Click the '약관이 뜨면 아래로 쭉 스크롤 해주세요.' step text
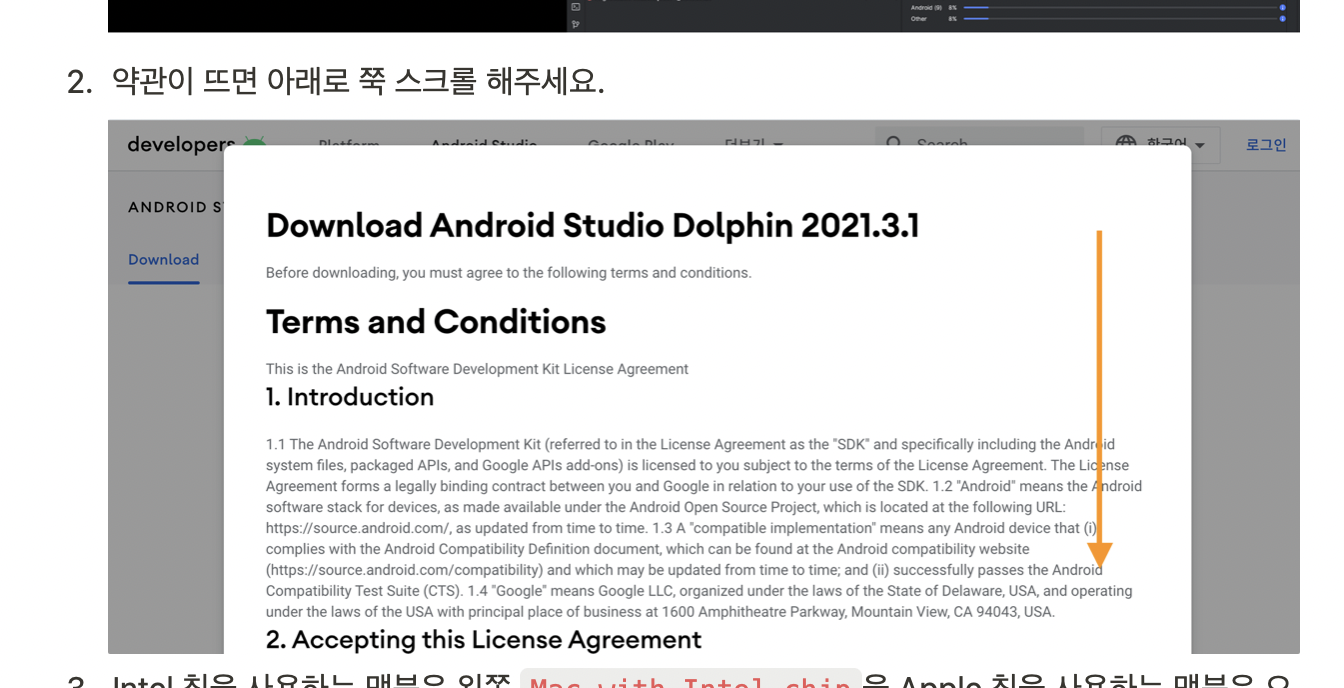 358,81
